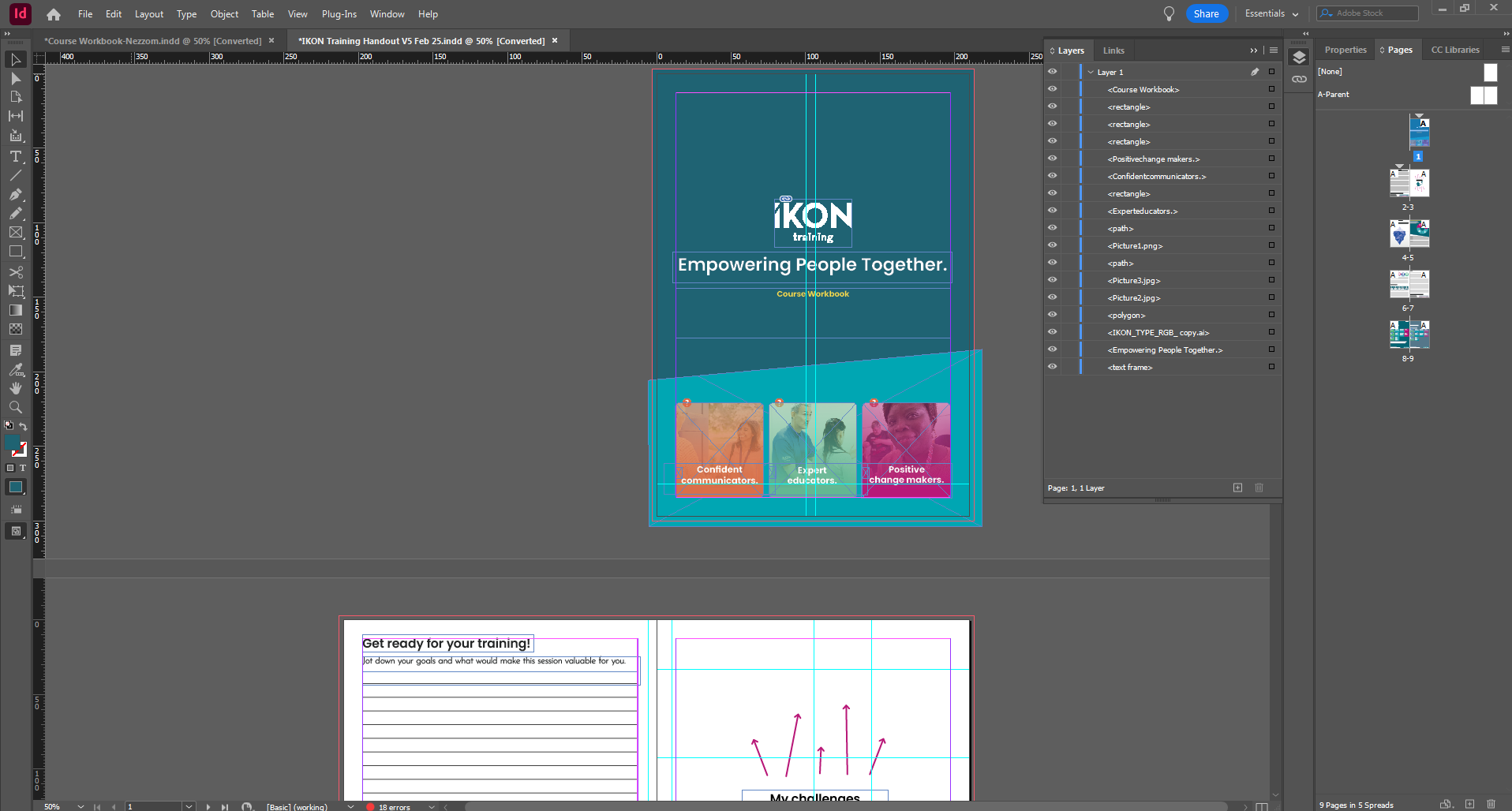Open the page number dropdown in status bar
The image size is (1512, 811).
pos(189,806)
